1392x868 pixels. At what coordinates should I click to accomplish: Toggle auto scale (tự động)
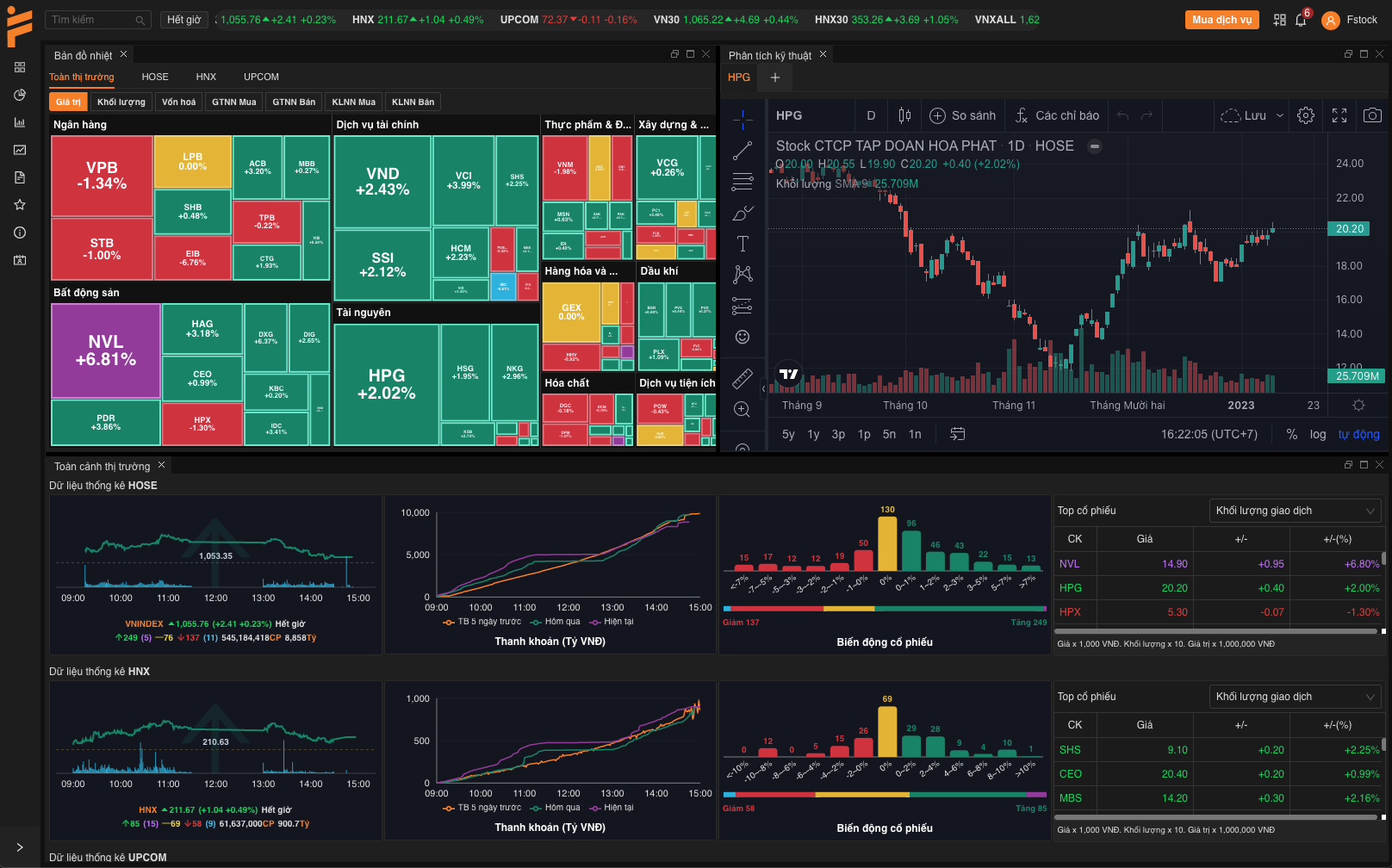coord(1358,434)
